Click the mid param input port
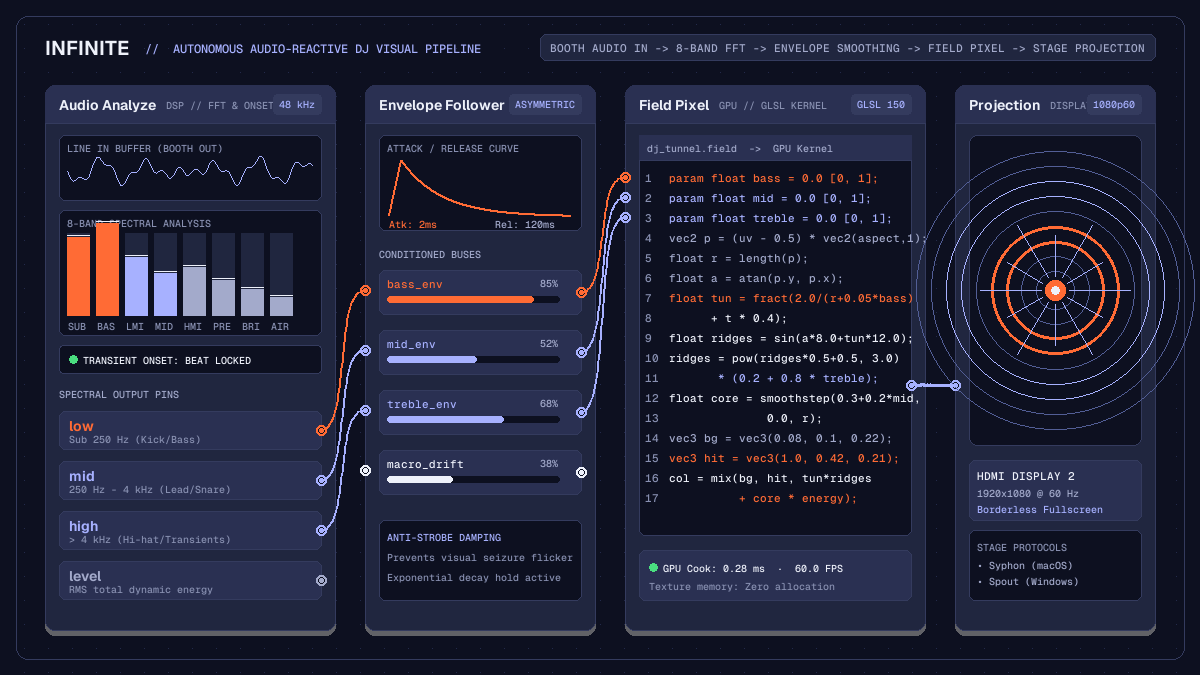The width and height of the screenshot is (1200, 675). point(625,198)
